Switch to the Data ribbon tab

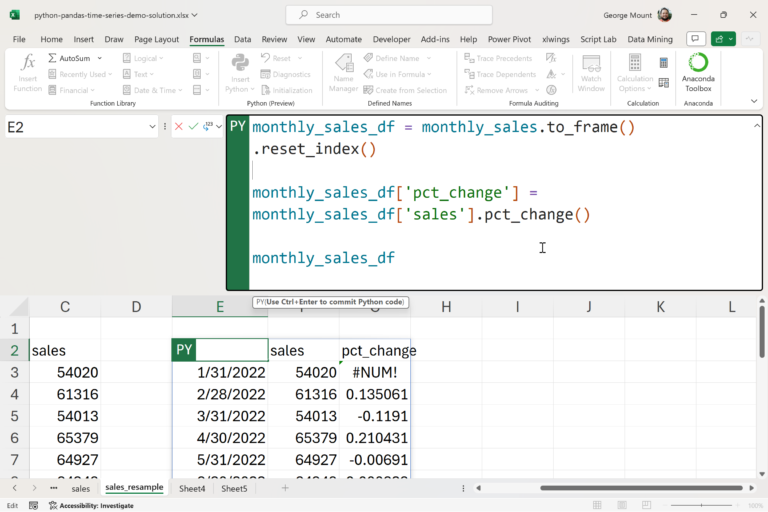pyautogui.click(x=243, y=39)
